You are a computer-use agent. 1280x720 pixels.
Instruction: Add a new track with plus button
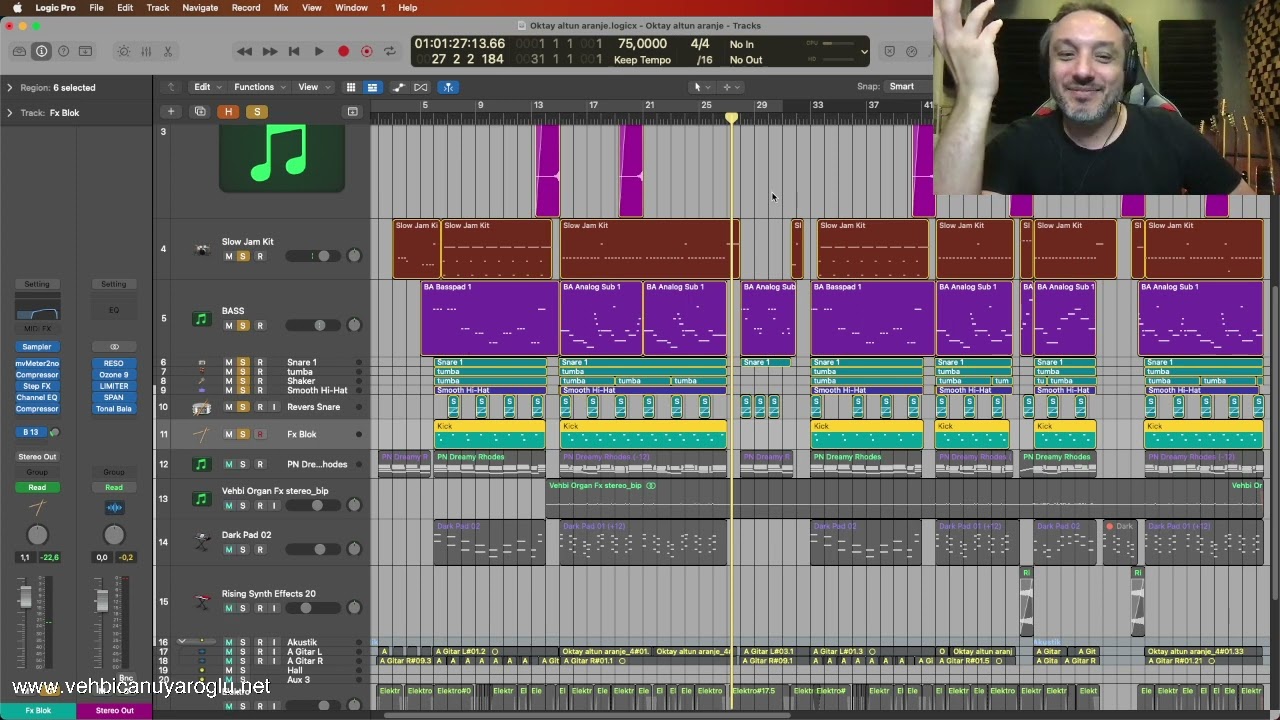tap(171, 112)
